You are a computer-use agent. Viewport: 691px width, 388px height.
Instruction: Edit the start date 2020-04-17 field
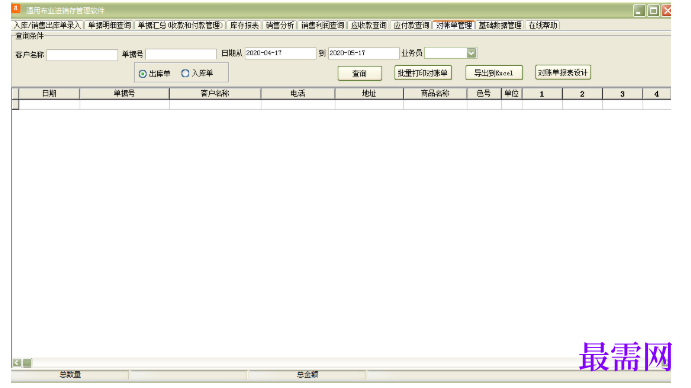tap(281, 53)
